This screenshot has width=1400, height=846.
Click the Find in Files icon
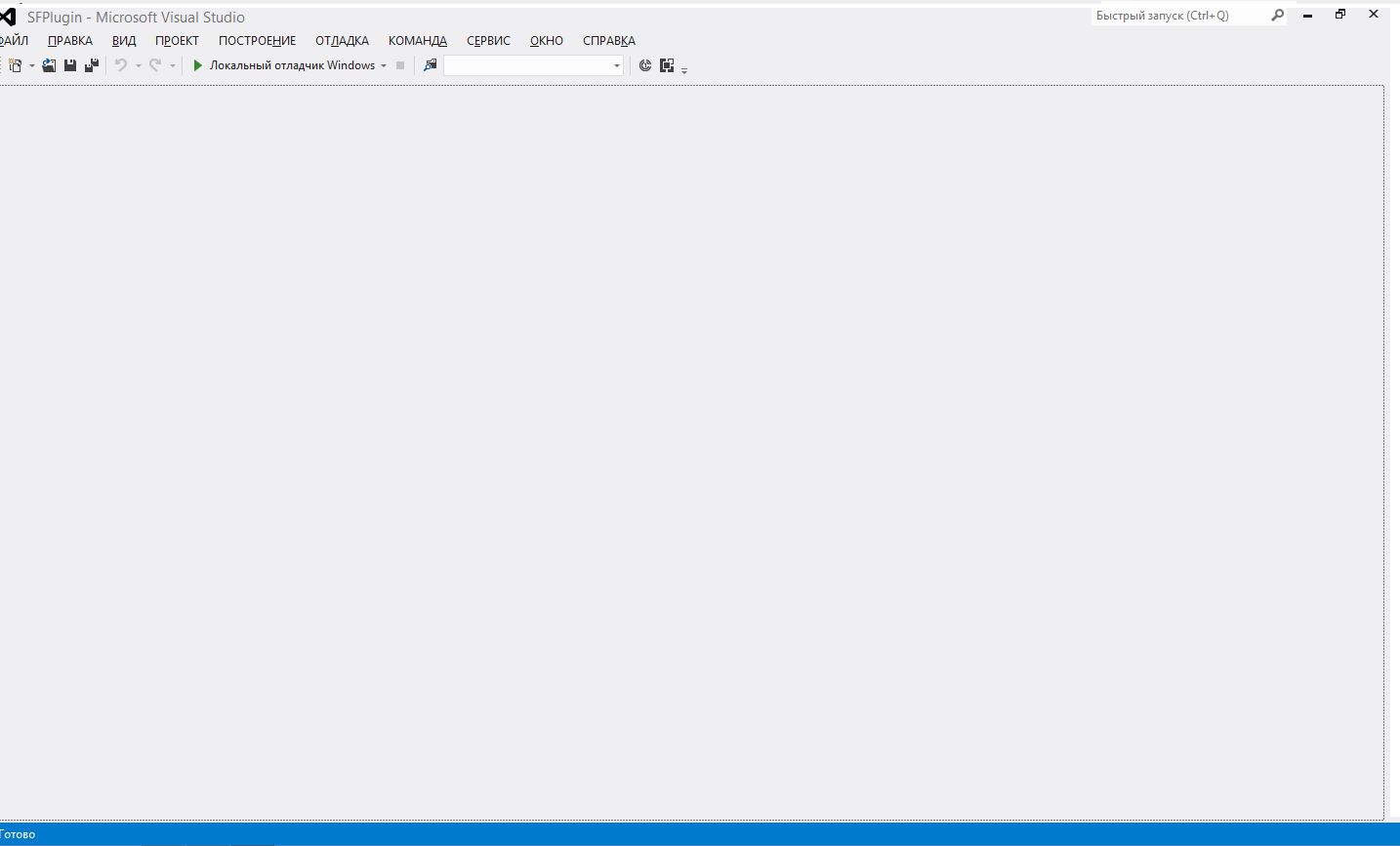[430, 65]
